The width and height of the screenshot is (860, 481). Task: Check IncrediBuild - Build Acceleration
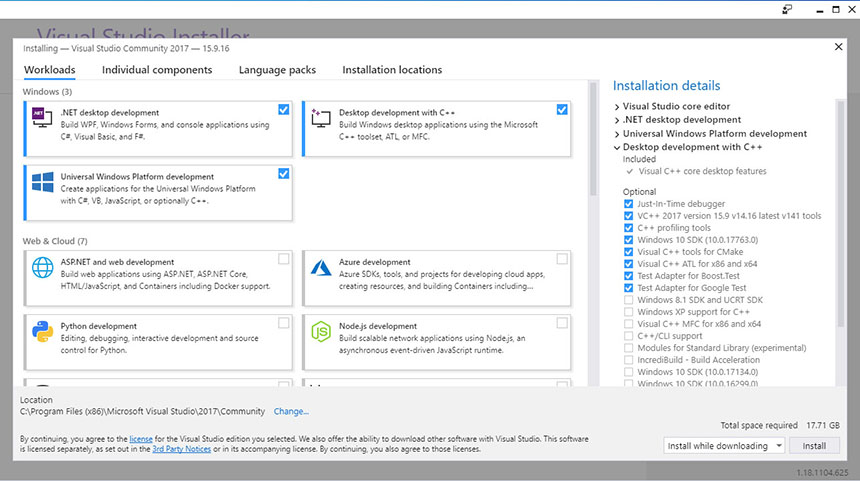629,360
